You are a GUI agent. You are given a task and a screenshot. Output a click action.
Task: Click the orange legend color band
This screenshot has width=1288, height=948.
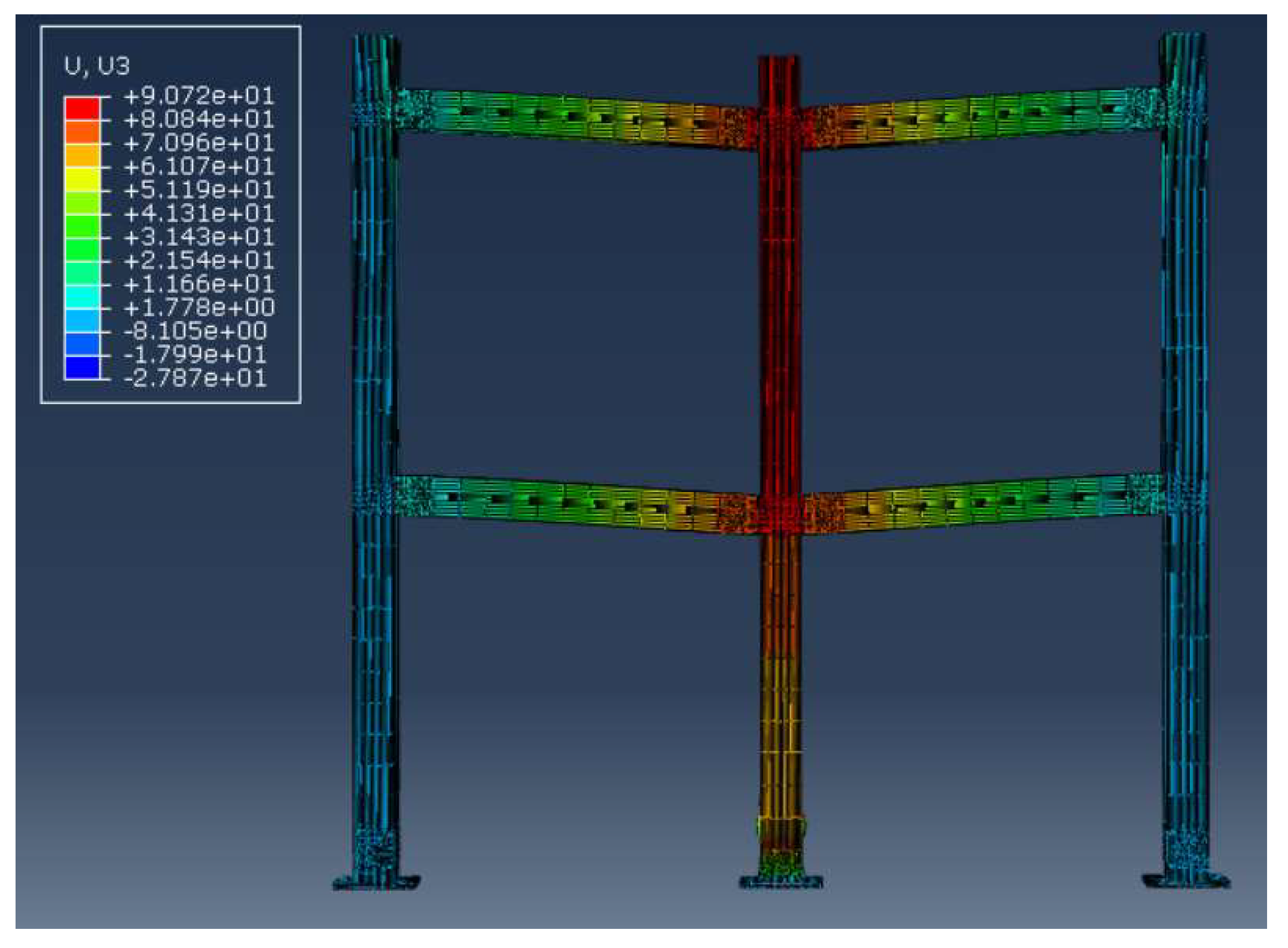click(82, 155)
